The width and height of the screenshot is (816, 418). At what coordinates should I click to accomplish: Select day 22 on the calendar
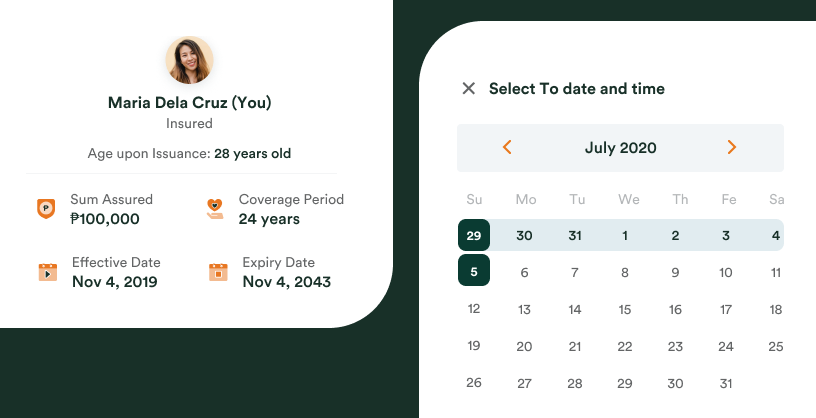point(625,346)
